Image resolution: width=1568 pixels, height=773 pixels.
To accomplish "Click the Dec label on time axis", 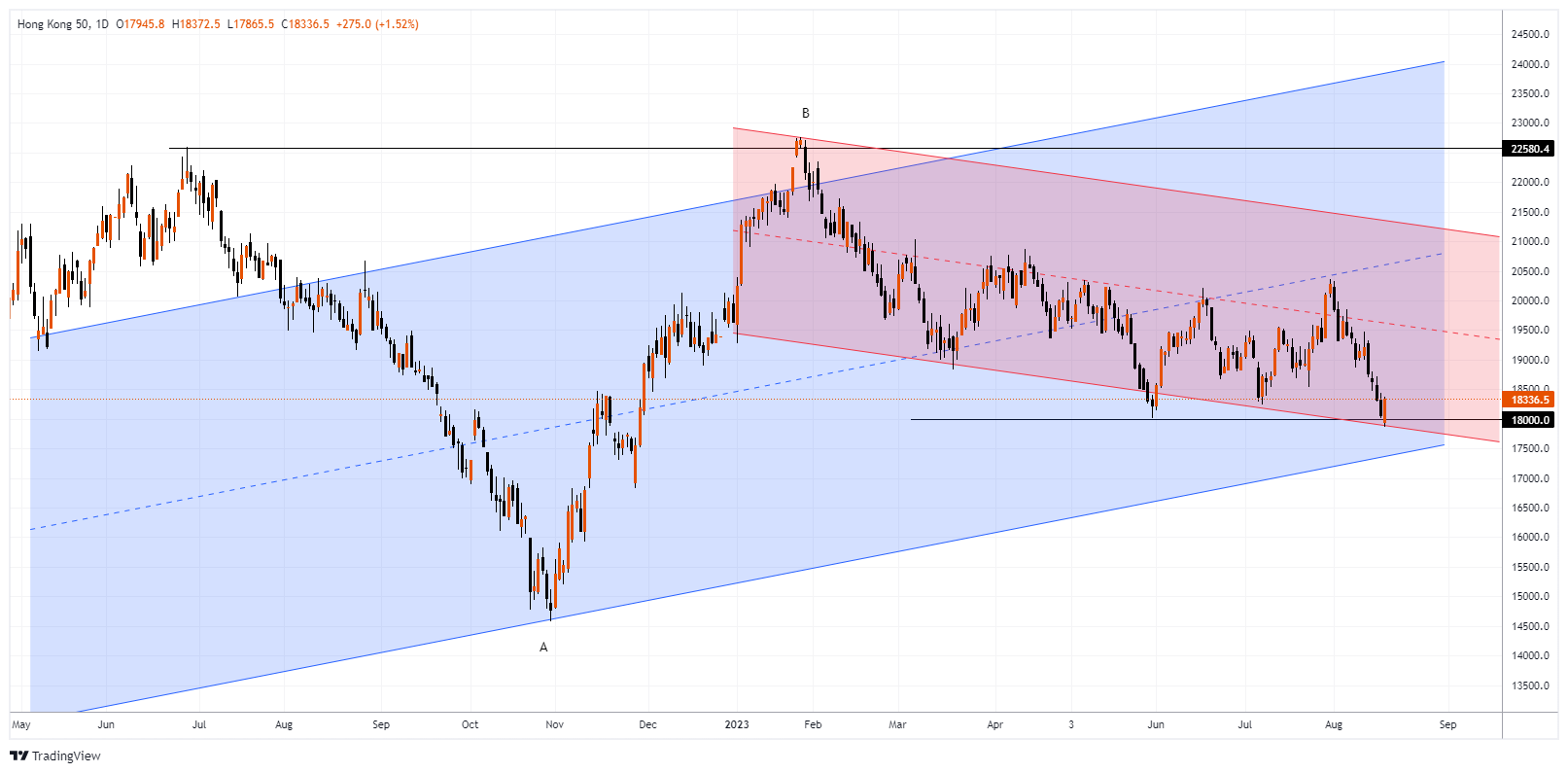I will (647, 724).
